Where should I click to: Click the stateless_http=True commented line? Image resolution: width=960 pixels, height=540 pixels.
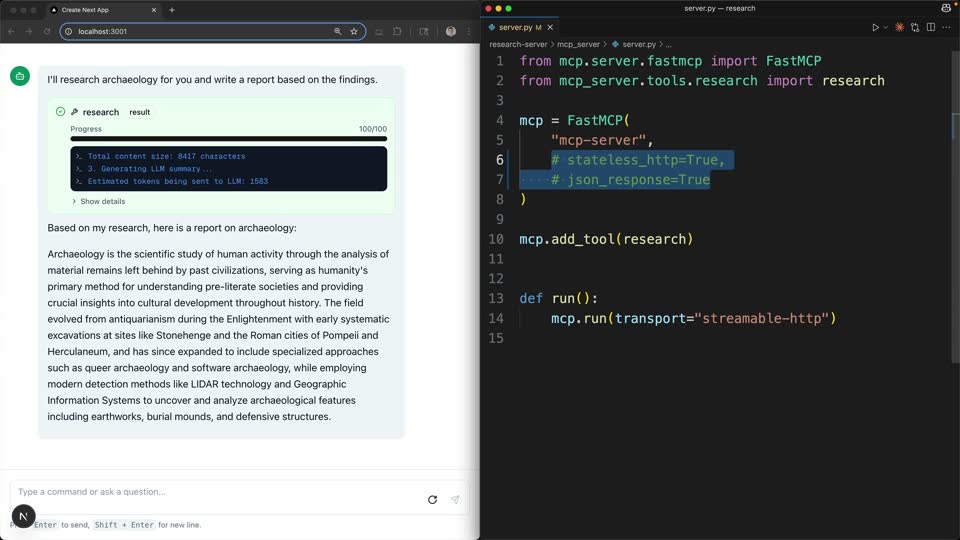click(x=638, y=160)
